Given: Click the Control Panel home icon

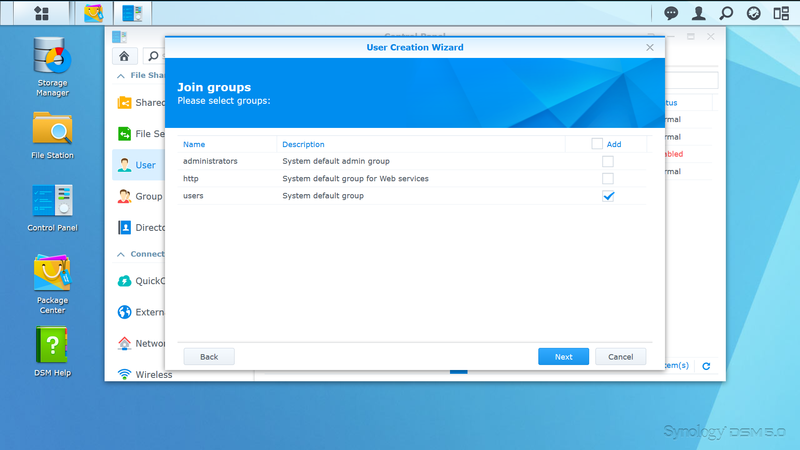Looking at the screenshot, I should 124,56.
